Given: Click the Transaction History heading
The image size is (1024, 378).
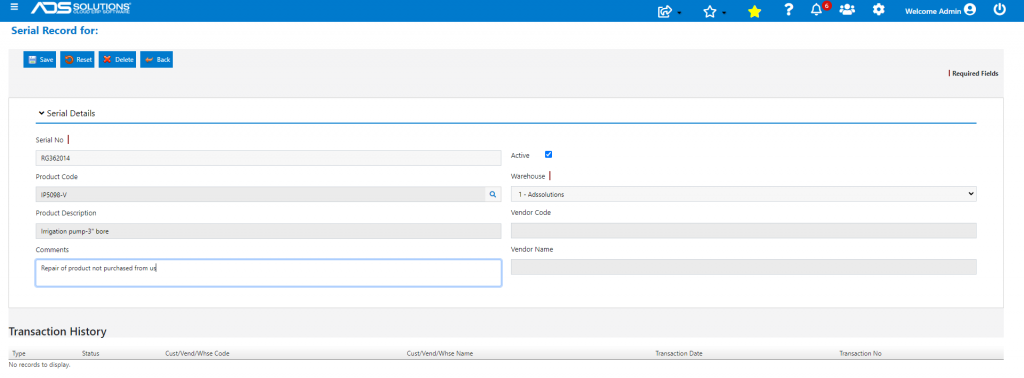Looking at the screenshot, I should pos(57,332).
